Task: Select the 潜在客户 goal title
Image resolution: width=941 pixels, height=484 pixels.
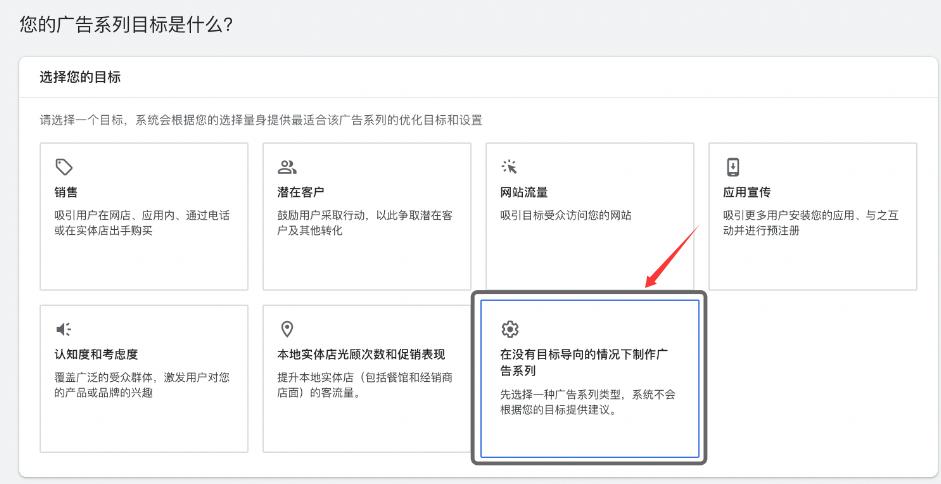Action: click(x=300, y=192)
